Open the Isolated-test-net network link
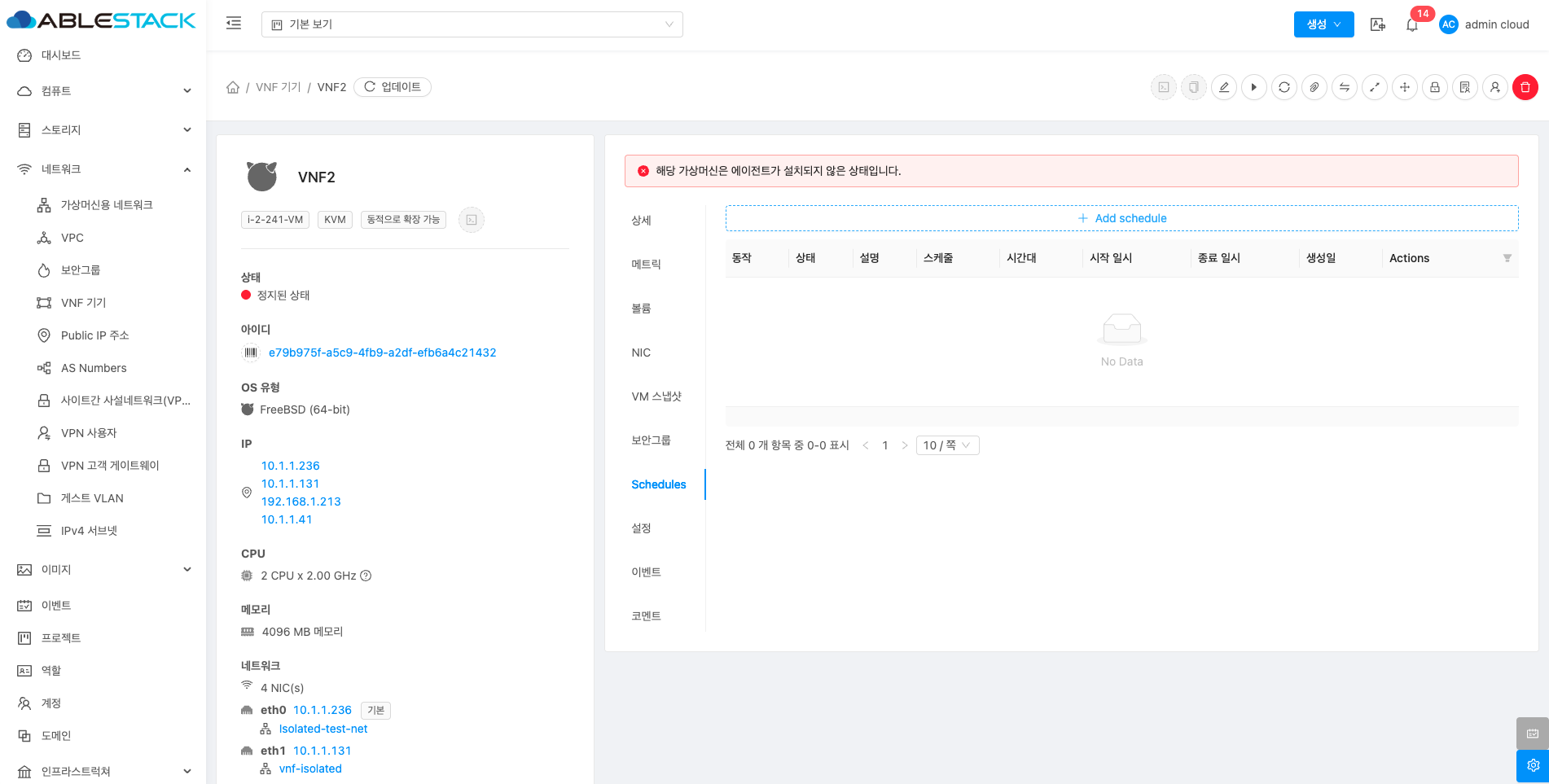Screen dimensions: 1549x784 pyautogui.click(x=323, y=729)
